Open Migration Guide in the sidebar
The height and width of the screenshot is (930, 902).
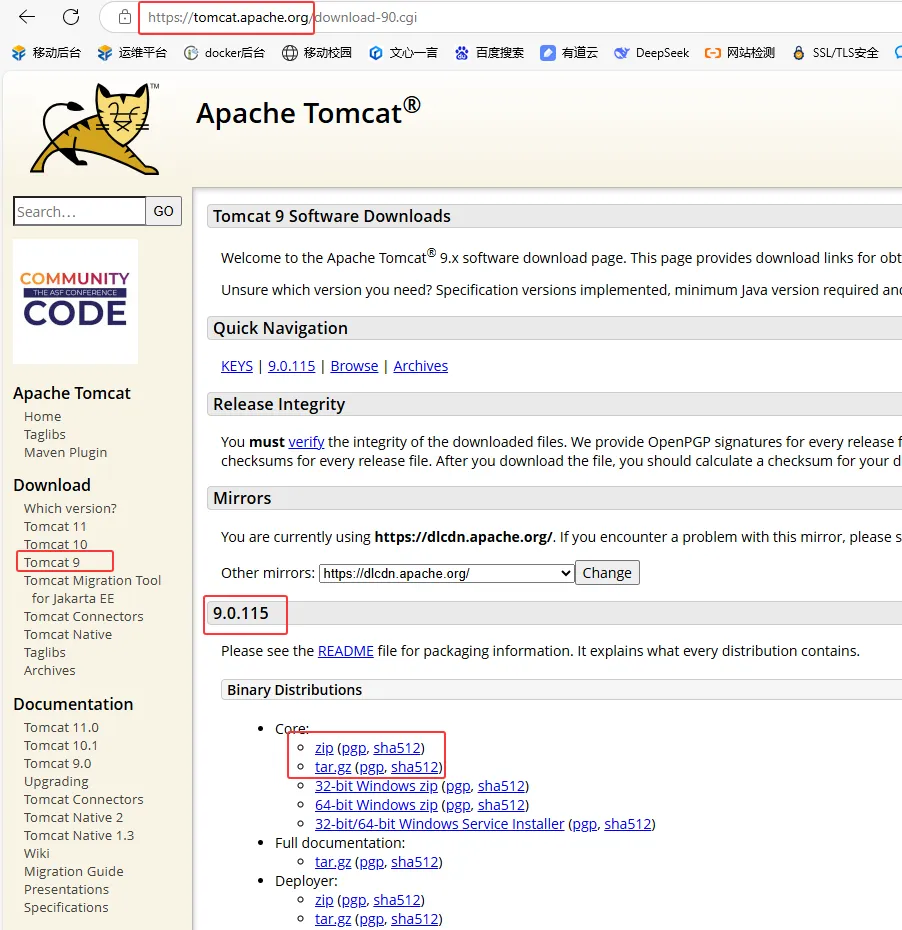pyautogui.click(x=74, y=871)
